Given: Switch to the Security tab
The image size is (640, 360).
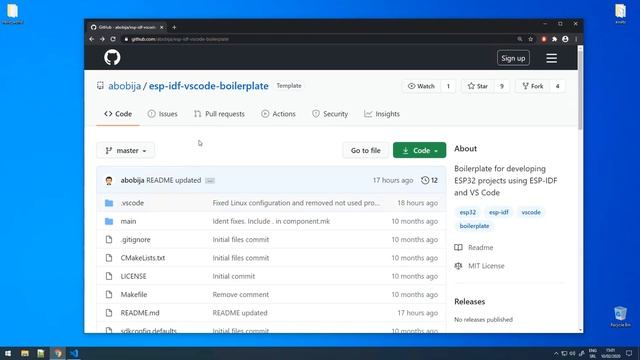Looking at the screenshot, I should [330, 114].
